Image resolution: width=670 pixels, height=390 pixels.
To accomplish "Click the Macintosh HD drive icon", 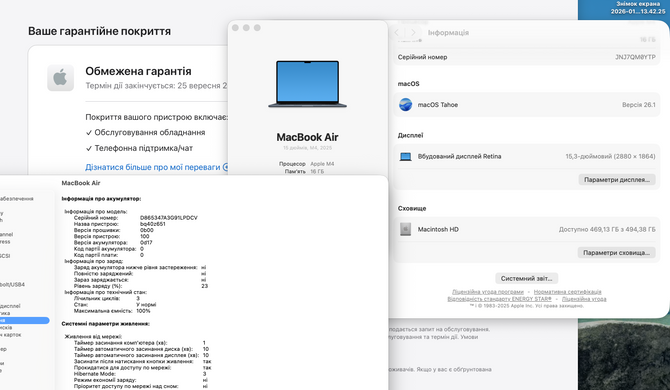I will [405, 229].
